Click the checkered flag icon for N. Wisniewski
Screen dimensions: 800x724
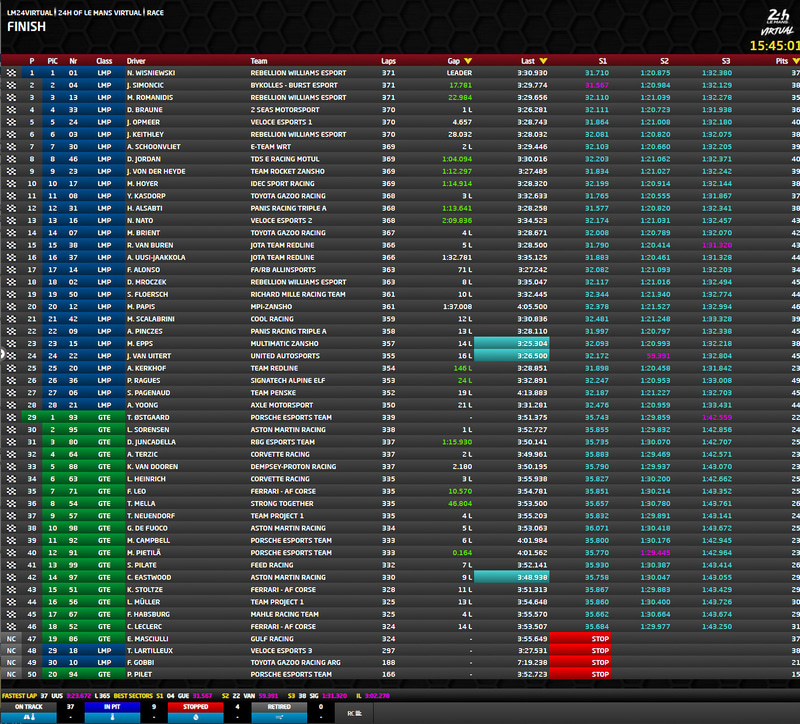(x=11, y=73)
